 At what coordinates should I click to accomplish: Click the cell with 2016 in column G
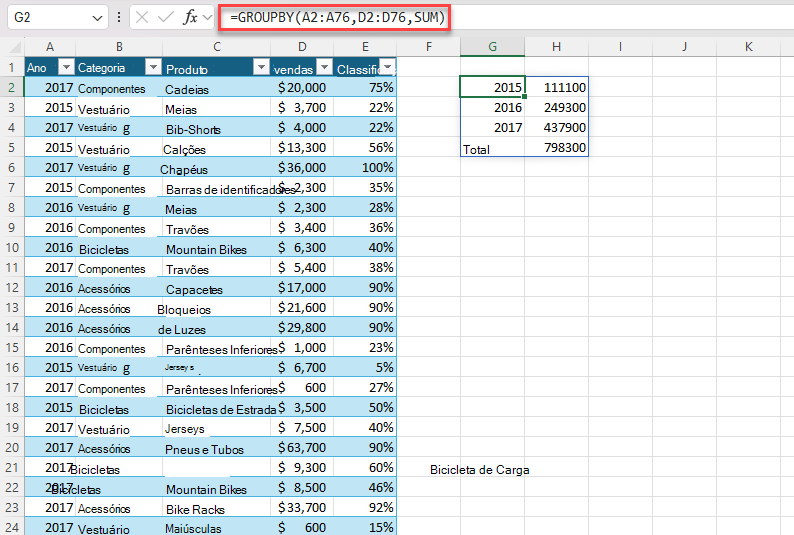(x=492, y=107)
